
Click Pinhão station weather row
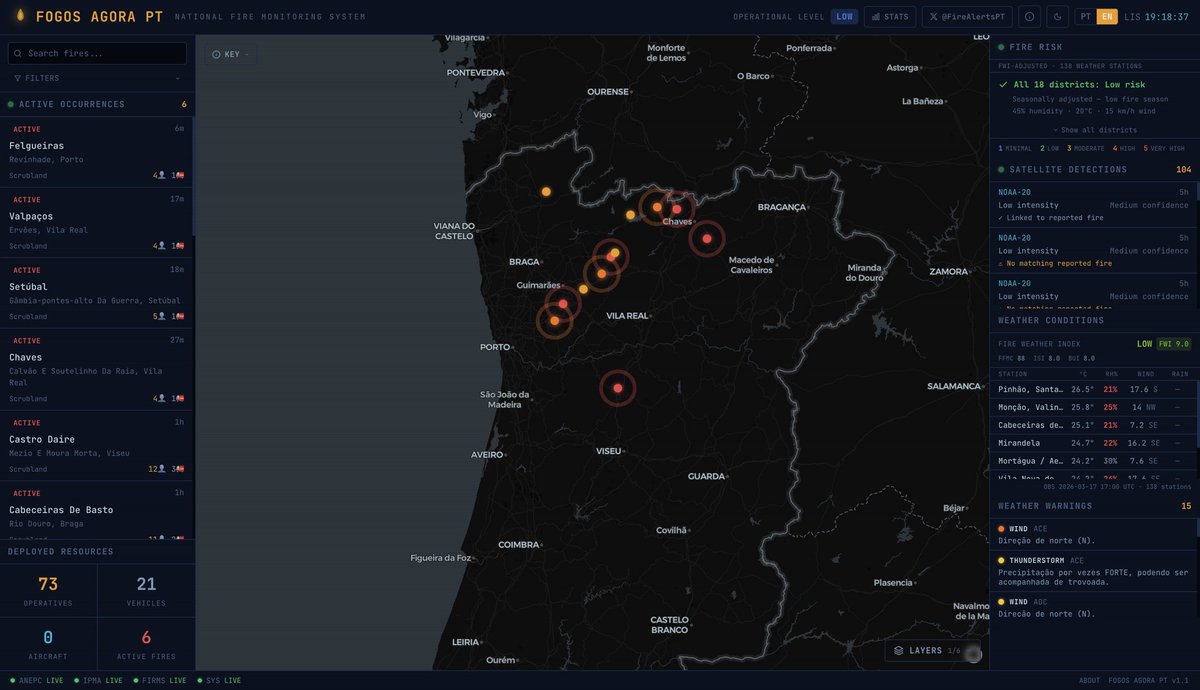click(x=1094, y=389)
